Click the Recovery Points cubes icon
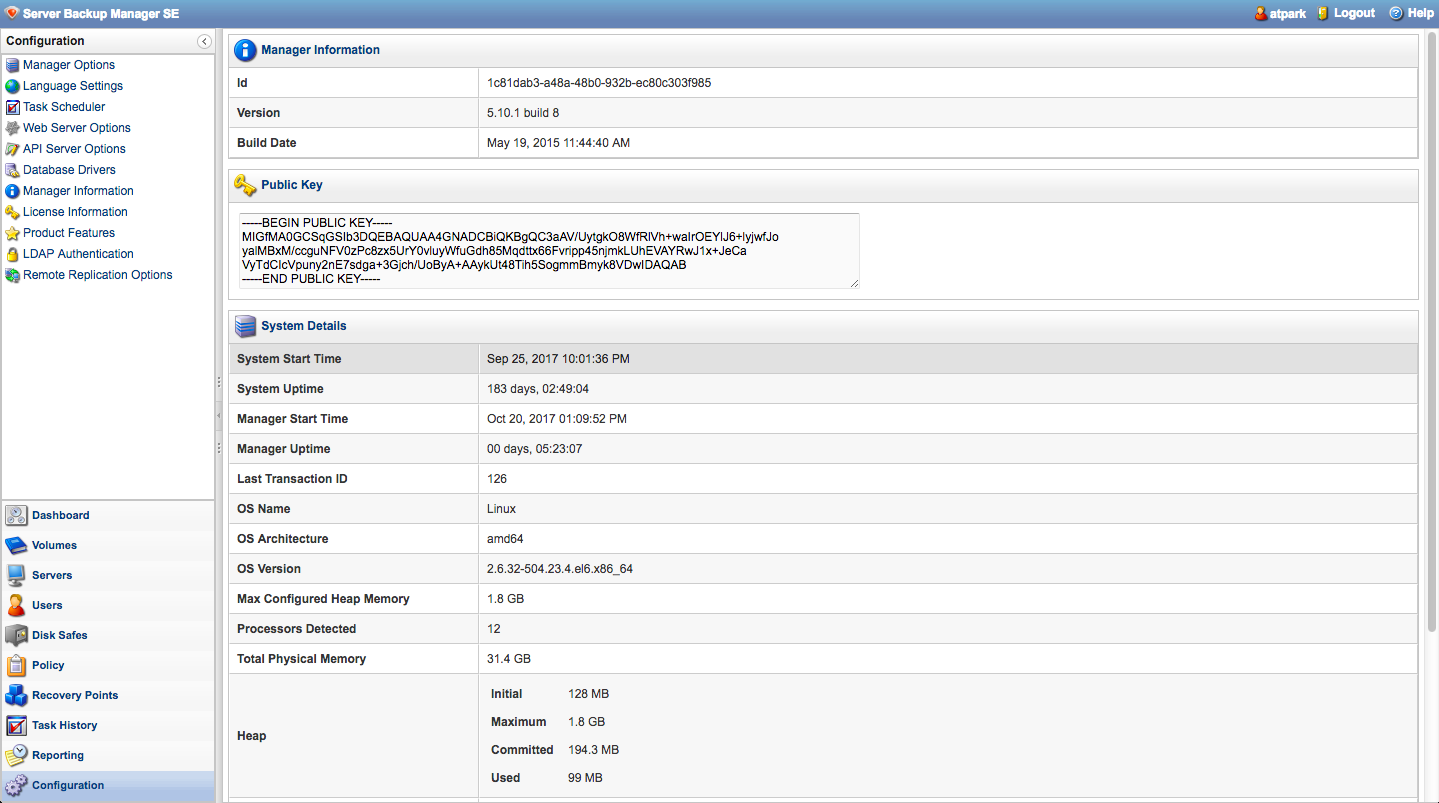 tap(16, 695)
